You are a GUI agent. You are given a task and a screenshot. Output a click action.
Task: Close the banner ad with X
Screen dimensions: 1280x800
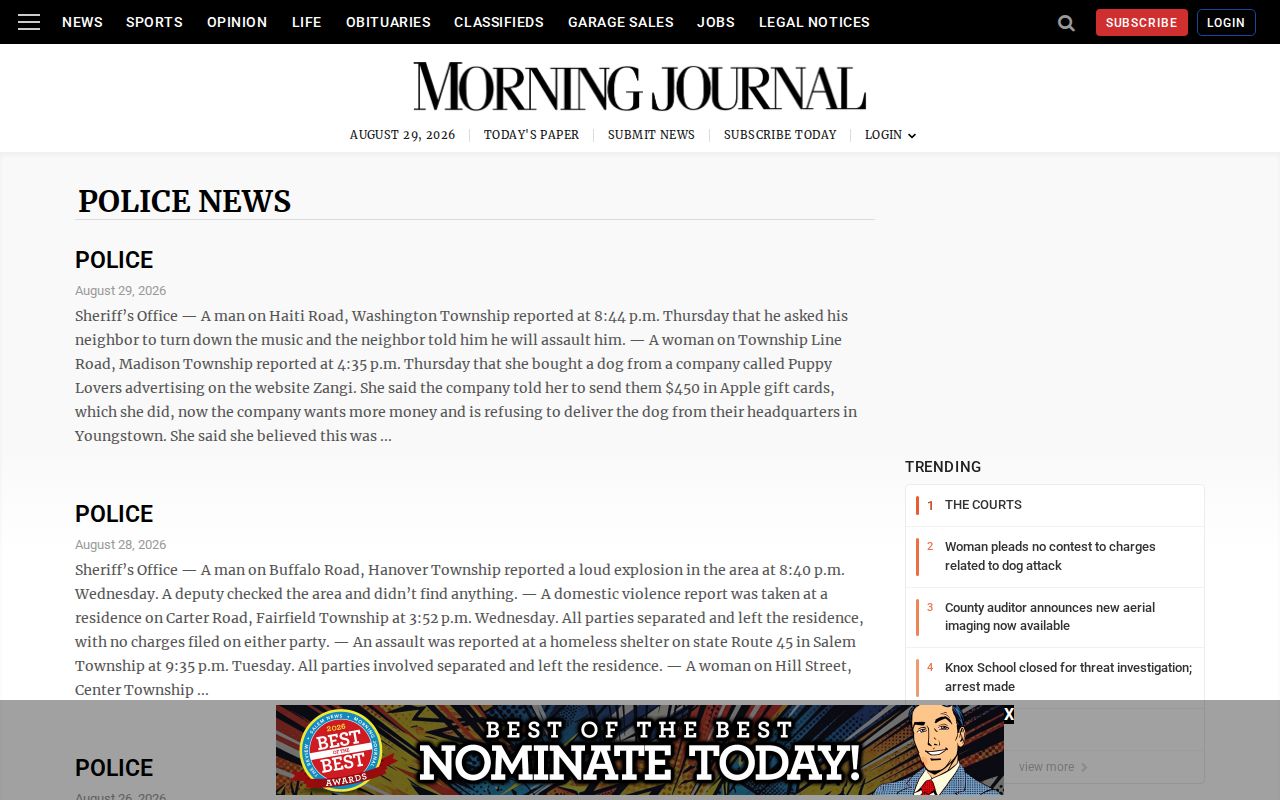pos(1008,714)
